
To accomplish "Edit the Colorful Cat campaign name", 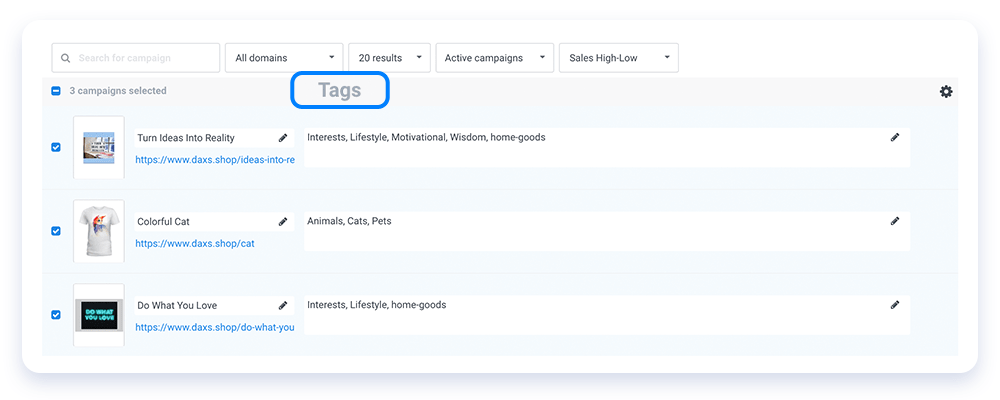I will tap(283, 221).
